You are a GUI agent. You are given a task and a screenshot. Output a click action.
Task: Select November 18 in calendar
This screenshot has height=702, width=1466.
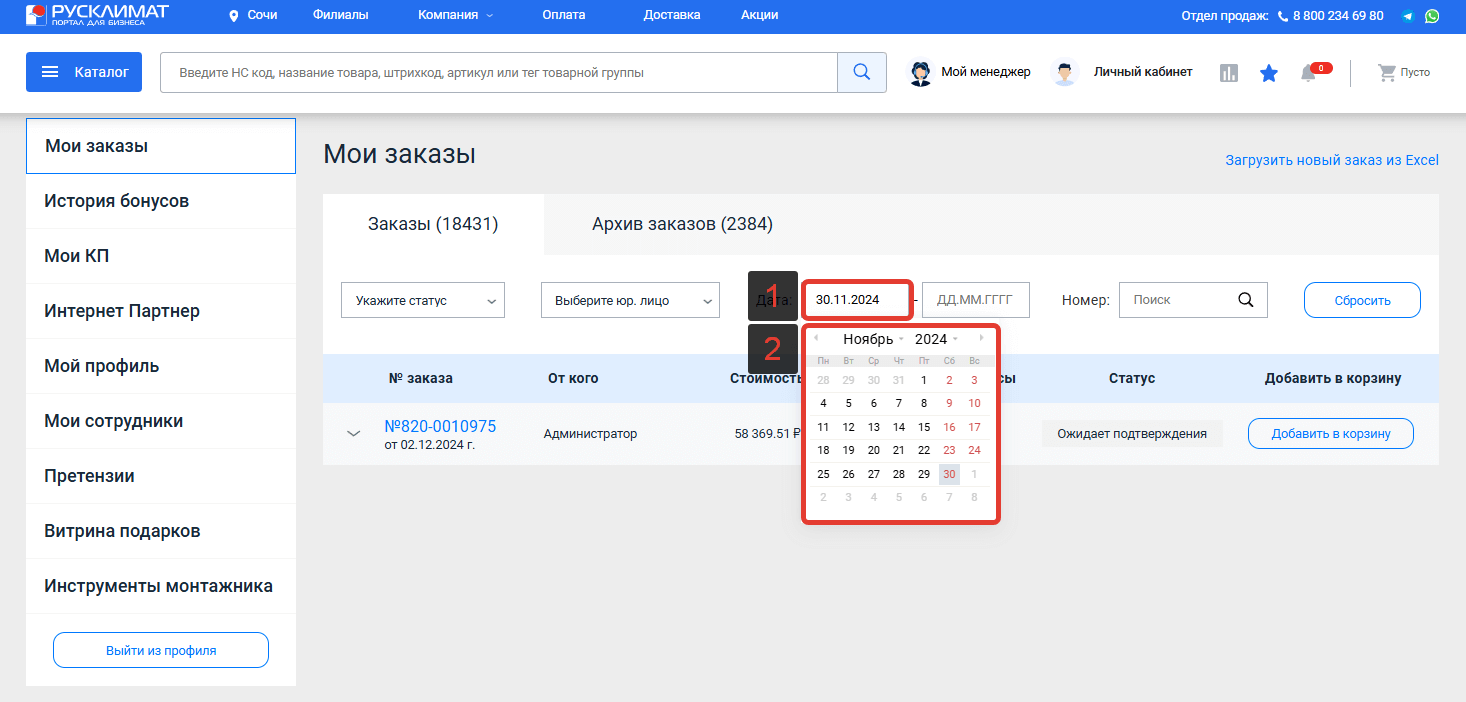click(823, 450)
